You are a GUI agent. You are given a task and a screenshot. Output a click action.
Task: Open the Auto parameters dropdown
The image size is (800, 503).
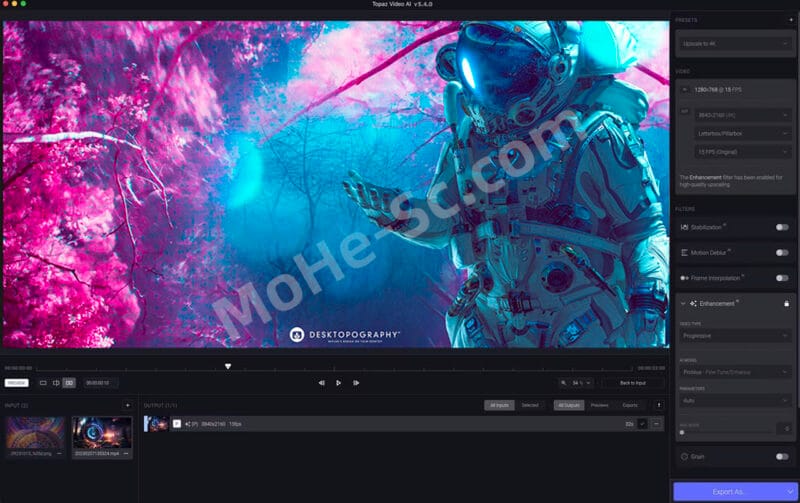(x=735, y=401)
